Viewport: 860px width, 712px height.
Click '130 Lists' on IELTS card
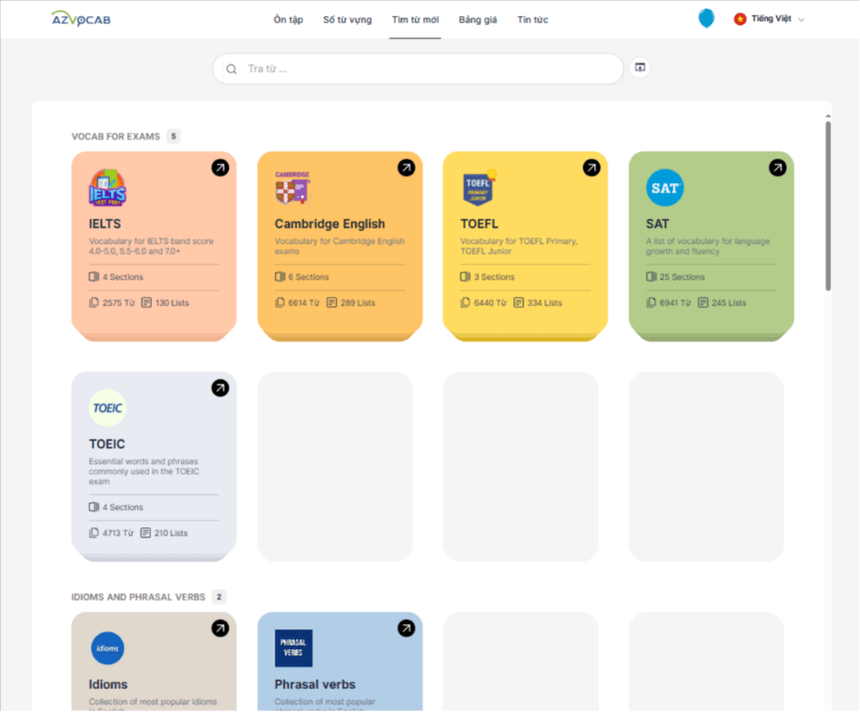172,303
